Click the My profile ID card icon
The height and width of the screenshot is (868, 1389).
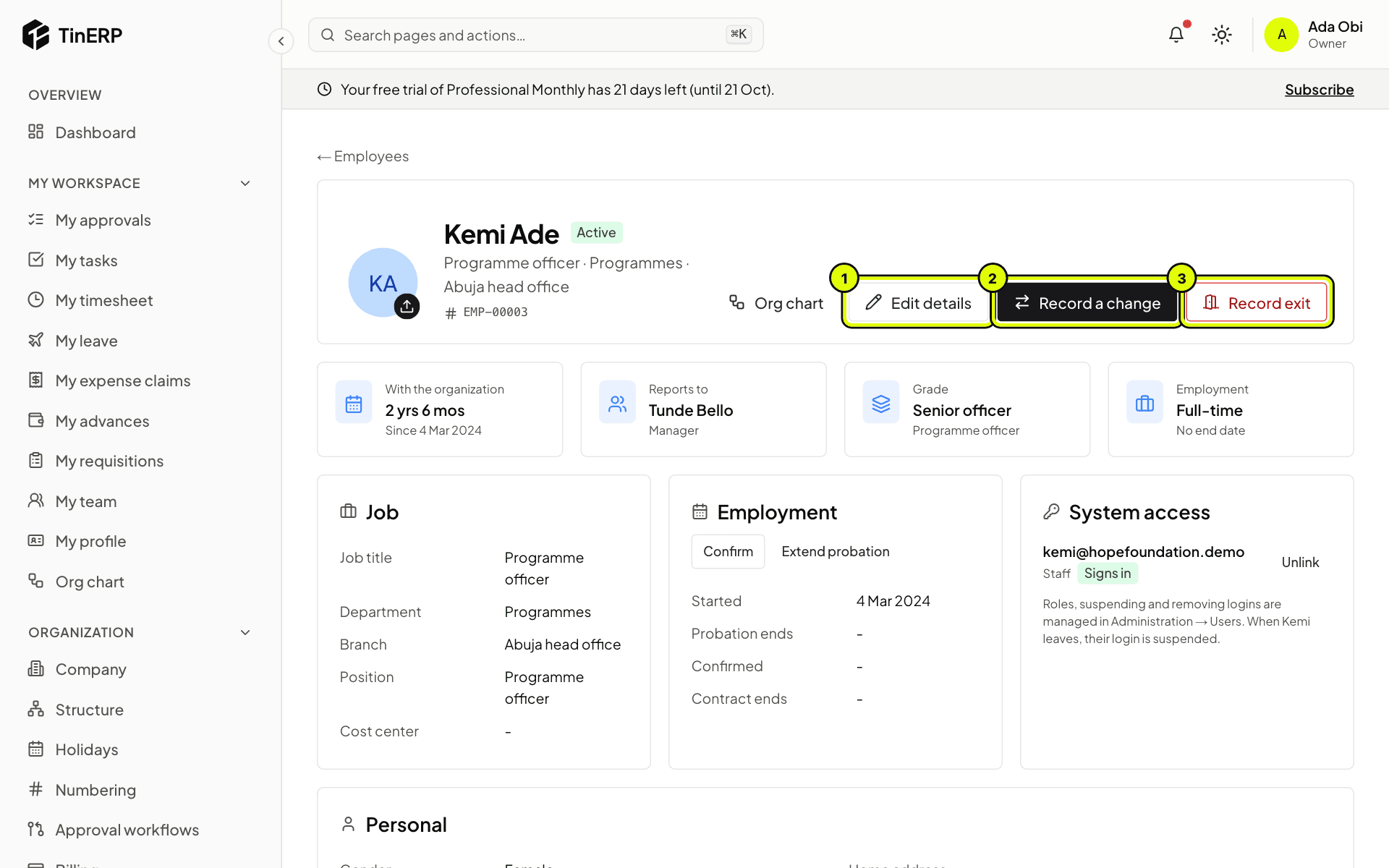pyautogui.click(x=35, y=540)
